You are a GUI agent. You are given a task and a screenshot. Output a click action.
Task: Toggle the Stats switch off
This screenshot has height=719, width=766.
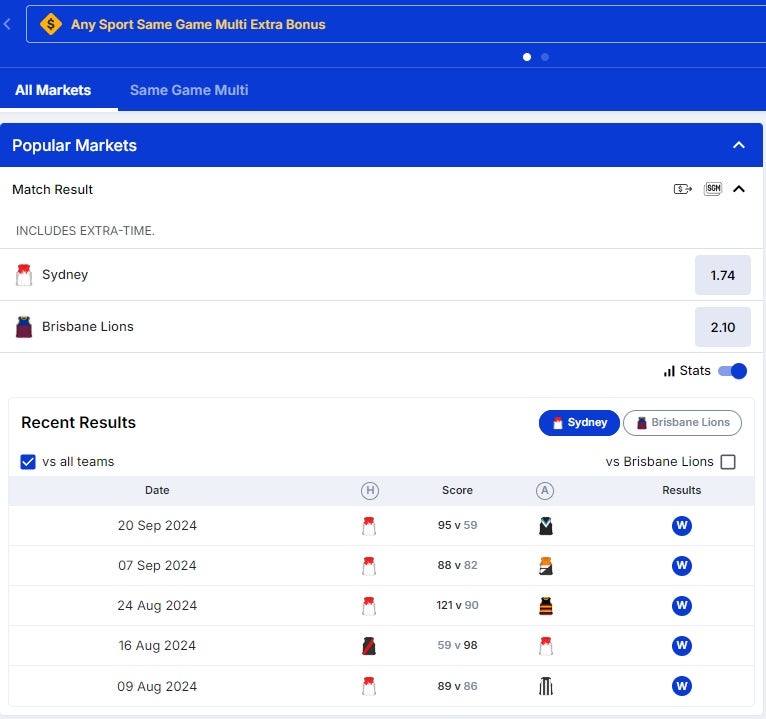tap(732, 371)
